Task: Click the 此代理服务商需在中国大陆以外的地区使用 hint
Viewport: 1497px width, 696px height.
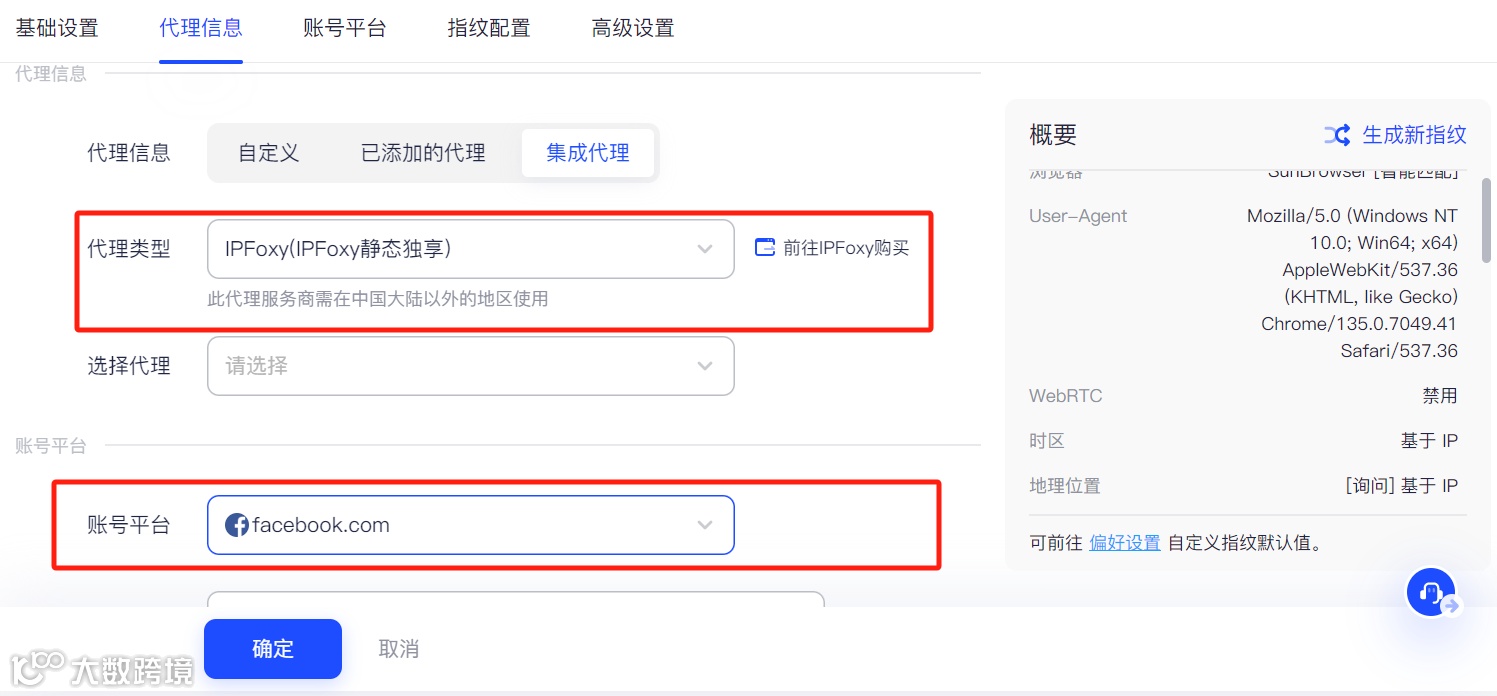Action: (378, 298)
